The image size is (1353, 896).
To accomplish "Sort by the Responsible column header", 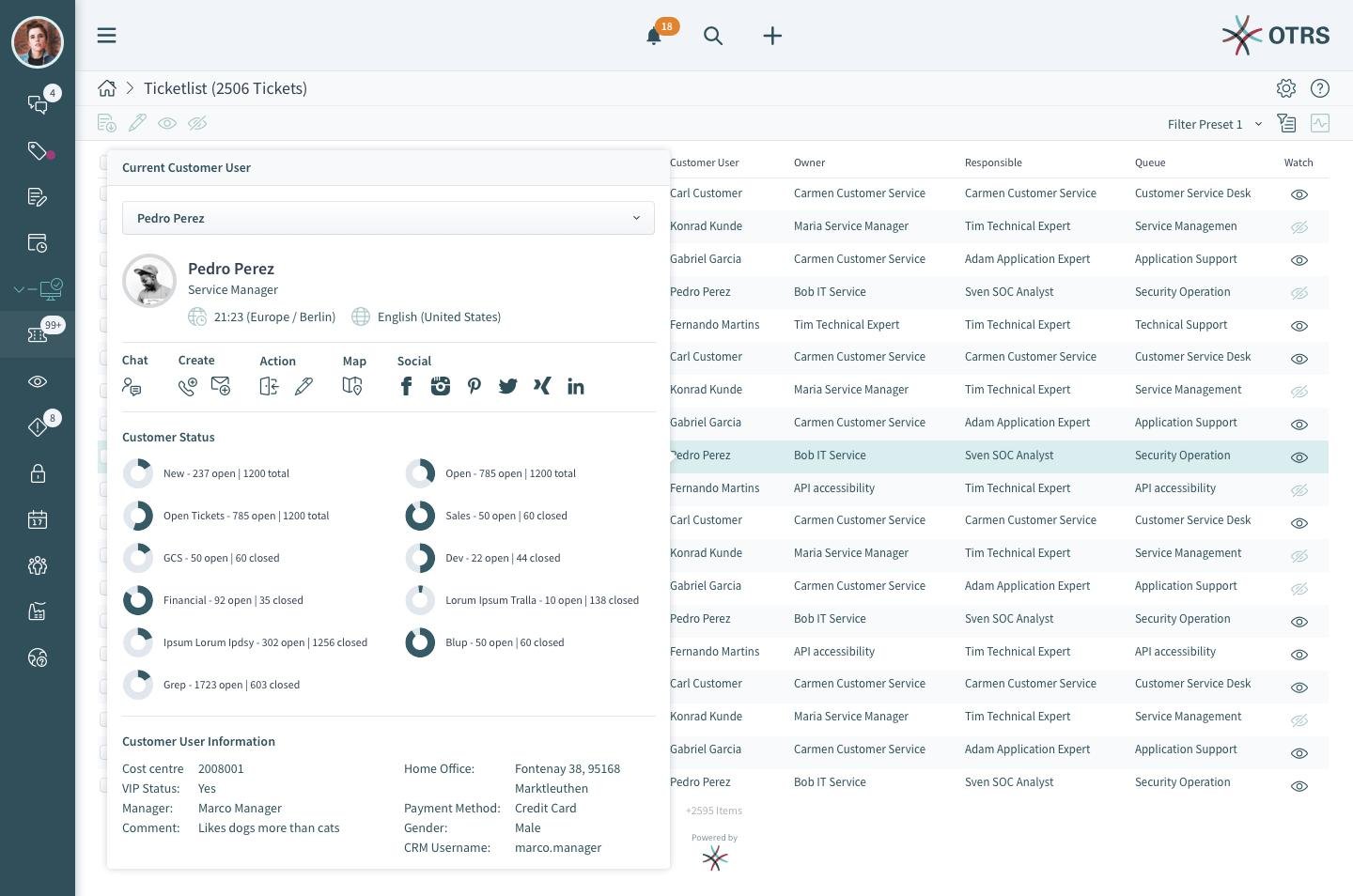I will (993, 162).
